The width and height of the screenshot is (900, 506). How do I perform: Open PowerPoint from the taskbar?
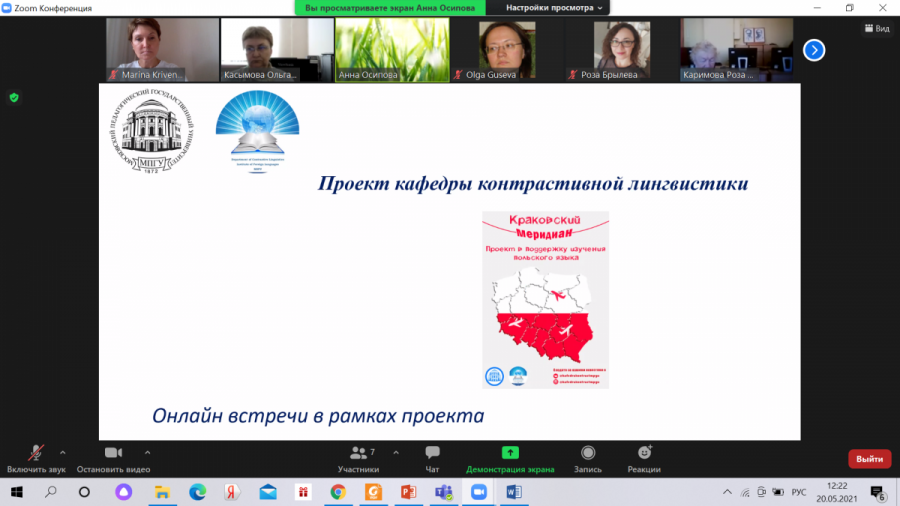click(408, 492)
